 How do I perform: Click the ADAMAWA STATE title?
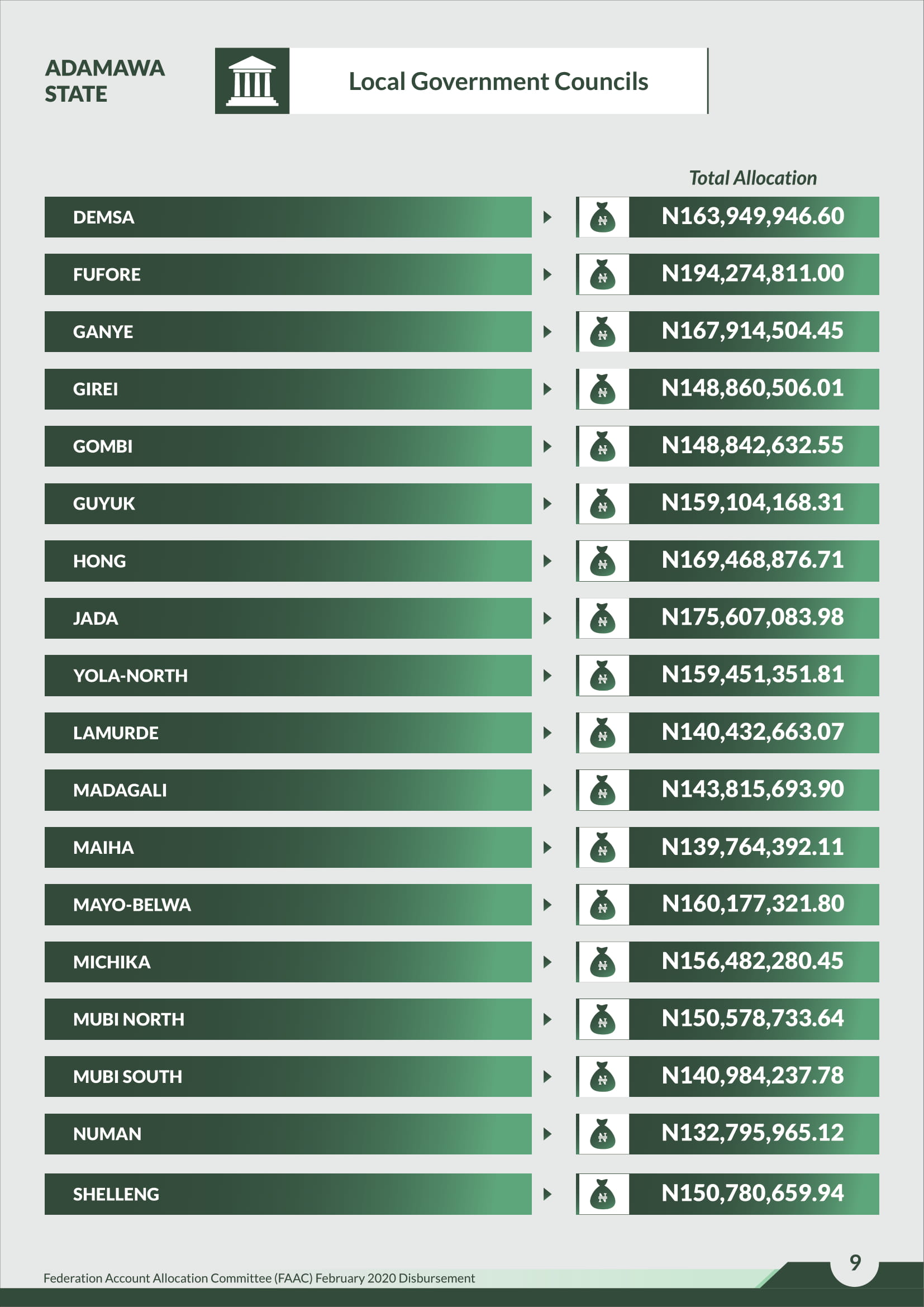tap(104, 81)
